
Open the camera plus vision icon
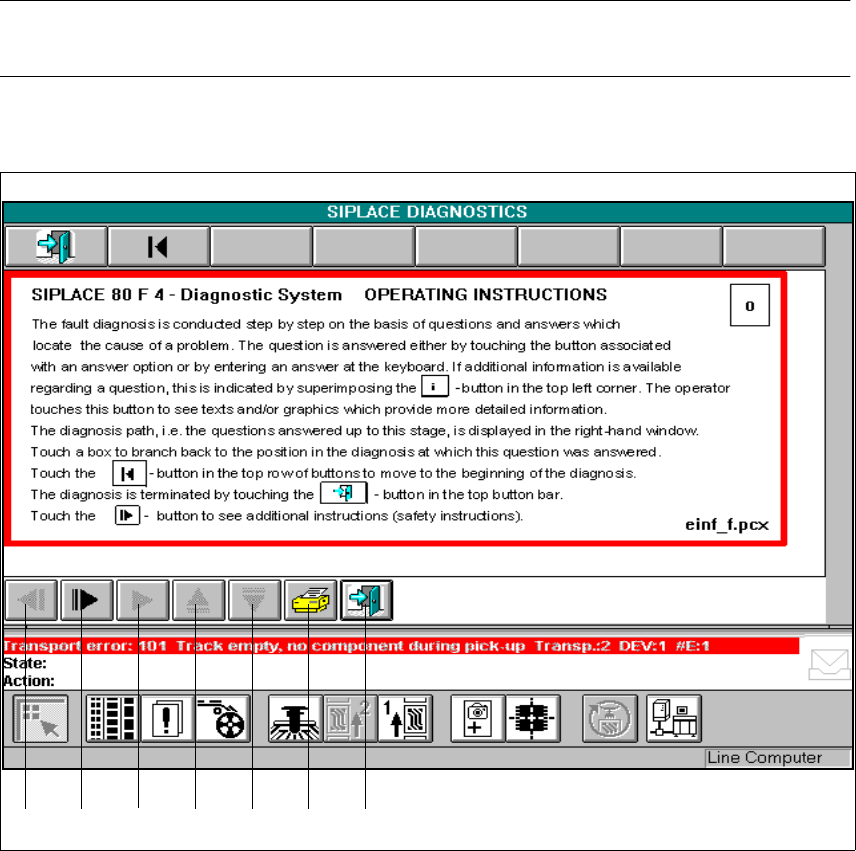coord(478,719)
